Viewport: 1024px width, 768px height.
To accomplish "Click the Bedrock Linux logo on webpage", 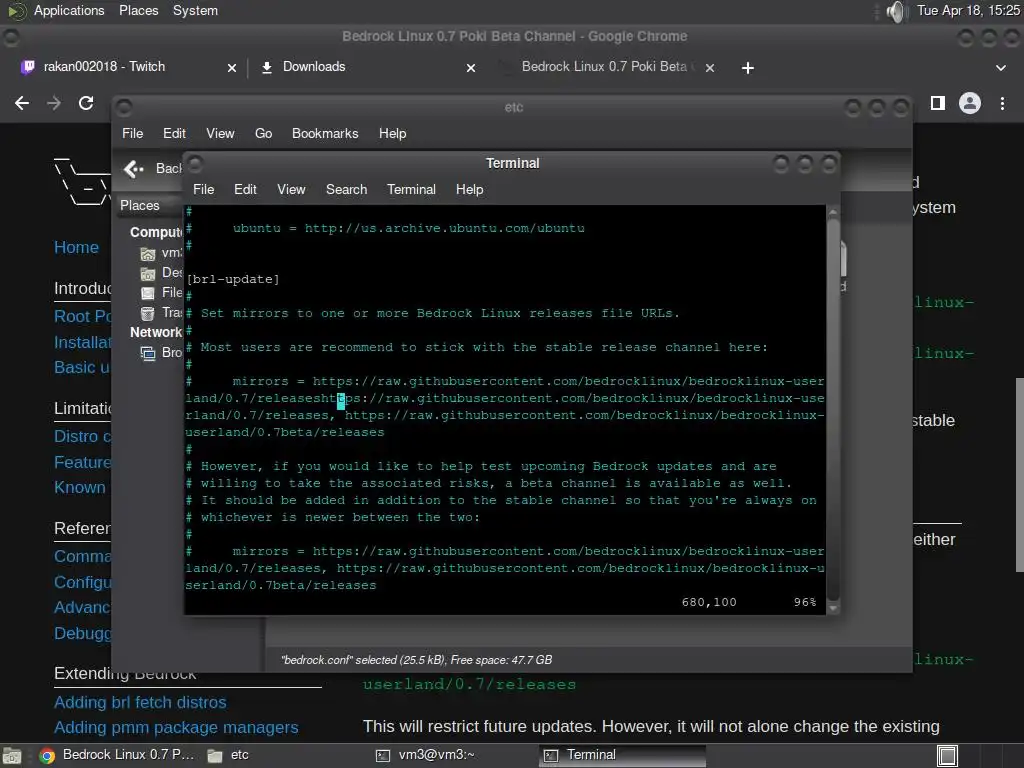I will [82, 182].
